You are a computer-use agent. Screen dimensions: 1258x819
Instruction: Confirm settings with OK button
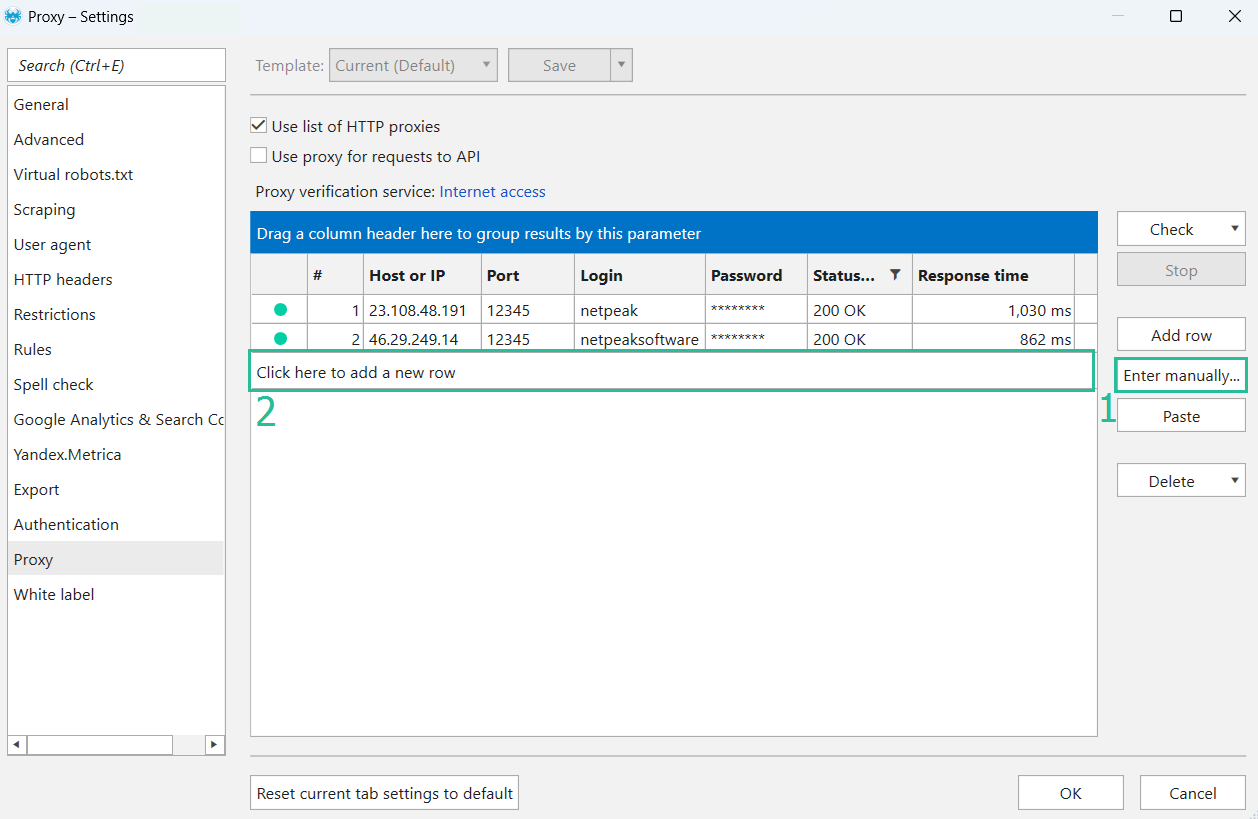point(1071,793)
